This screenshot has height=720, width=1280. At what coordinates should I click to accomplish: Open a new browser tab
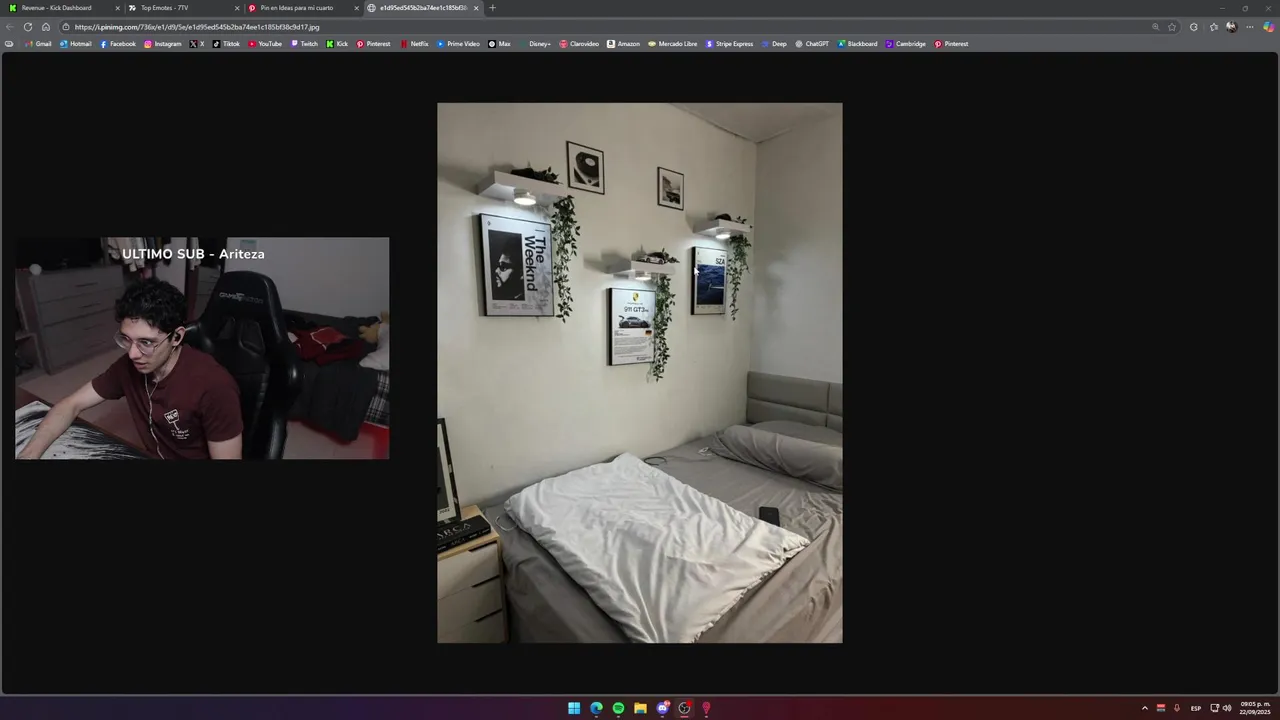click(492, 8)
